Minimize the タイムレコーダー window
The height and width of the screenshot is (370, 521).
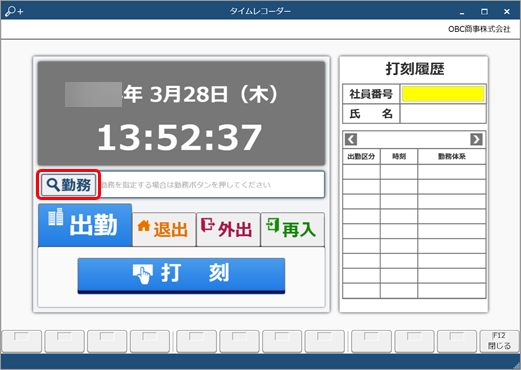click(x=462, y=12)
